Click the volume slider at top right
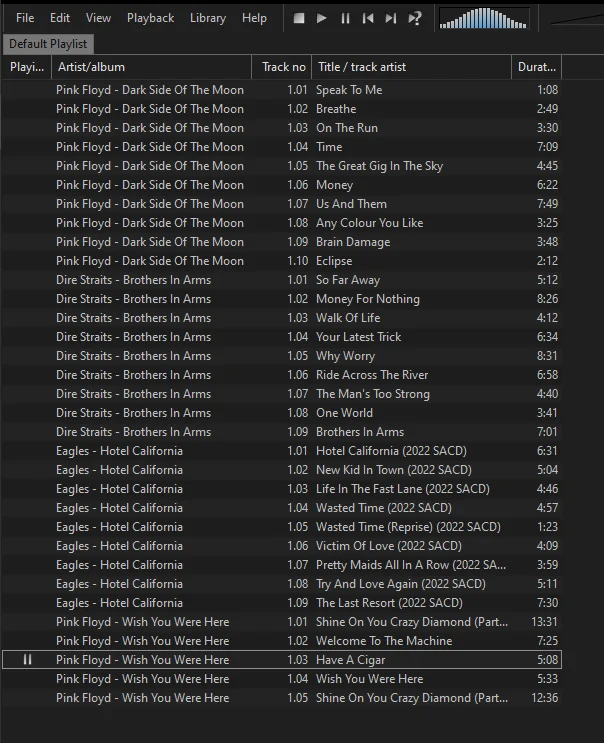The width and height of the screenshot is (604, 743). pos(577,18)
